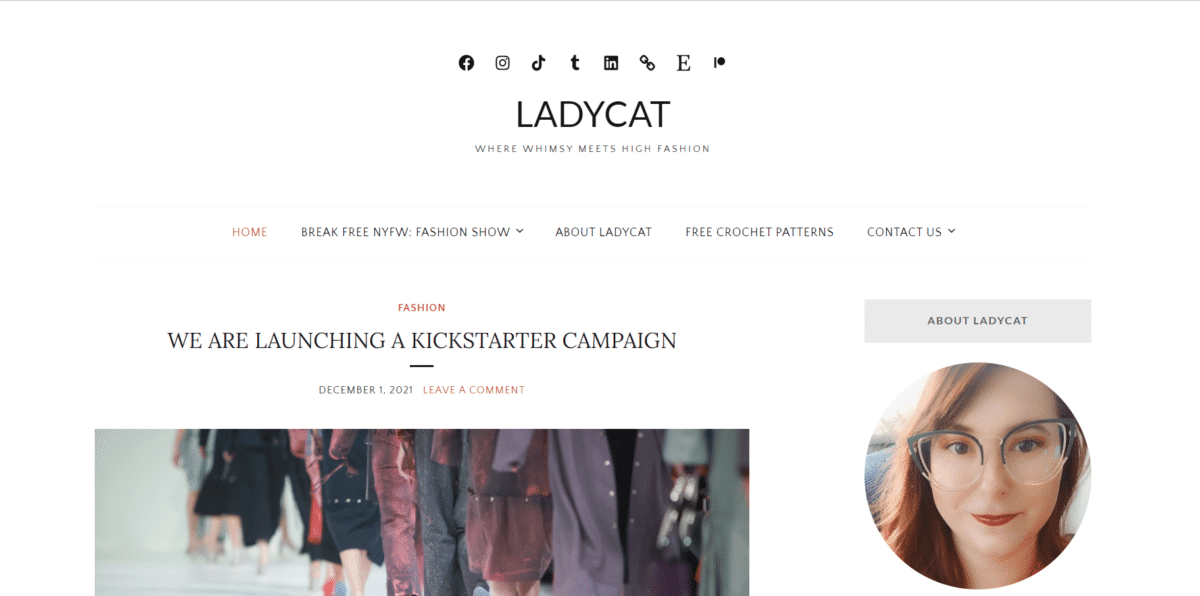
Task: Open the LinkedIn social icon
Action: click(611, 63)
